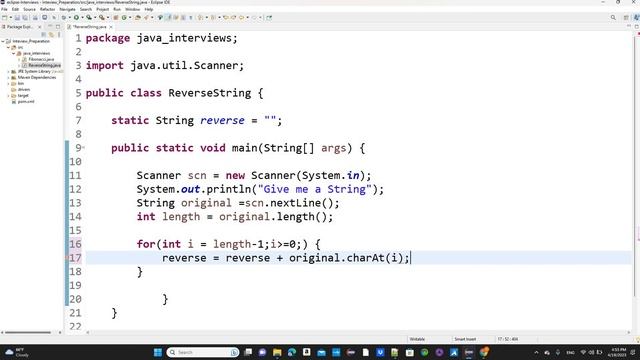The height and width of the screenshot is (360, 640).
Task: Open Microsoft Edge from the taskbar
Action: (292, 352)
